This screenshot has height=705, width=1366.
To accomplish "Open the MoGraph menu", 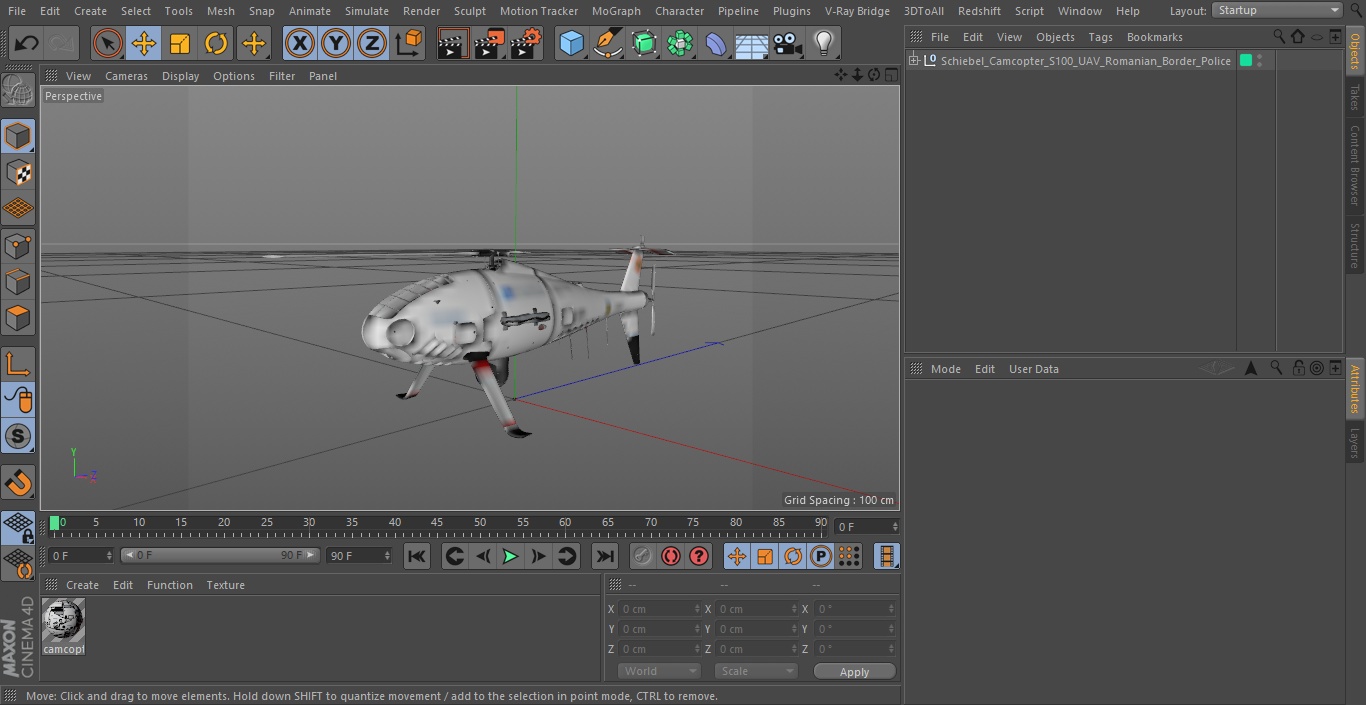I will 616,11.
